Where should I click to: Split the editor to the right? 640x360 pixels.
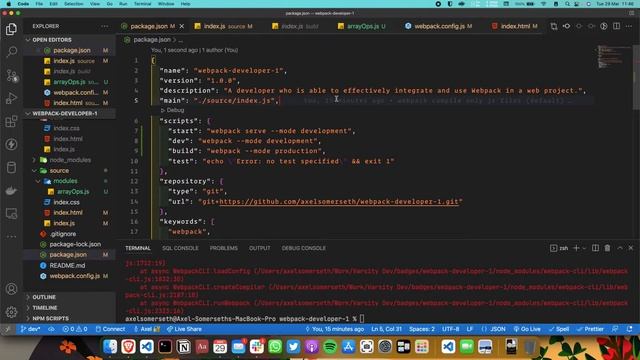pyautogui.click(x=616, y=26)
